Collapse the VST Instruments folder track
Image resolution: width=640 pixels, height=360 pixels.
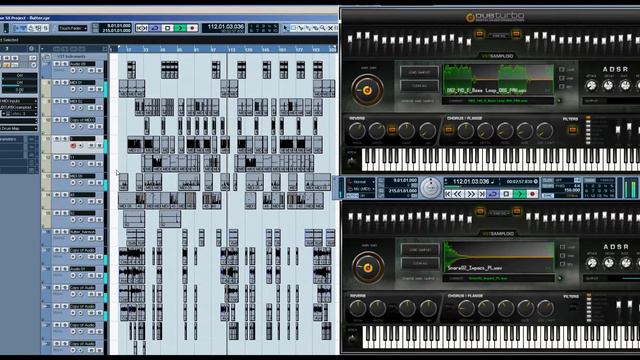point(47,56)
